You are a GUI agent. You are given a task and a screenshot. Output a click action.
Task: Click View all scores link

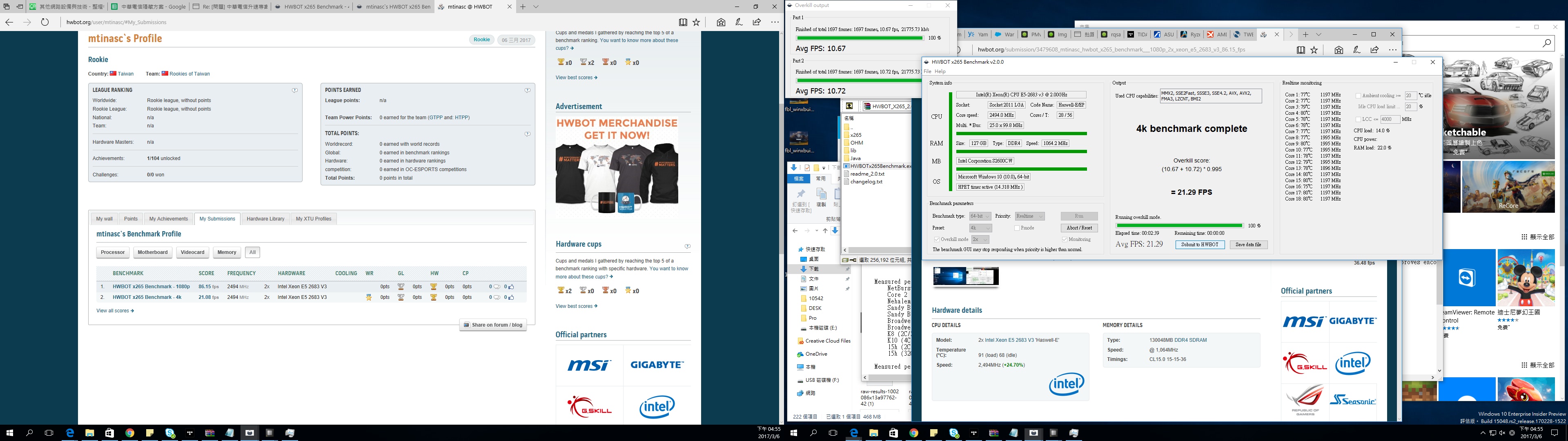click(115, 311)
